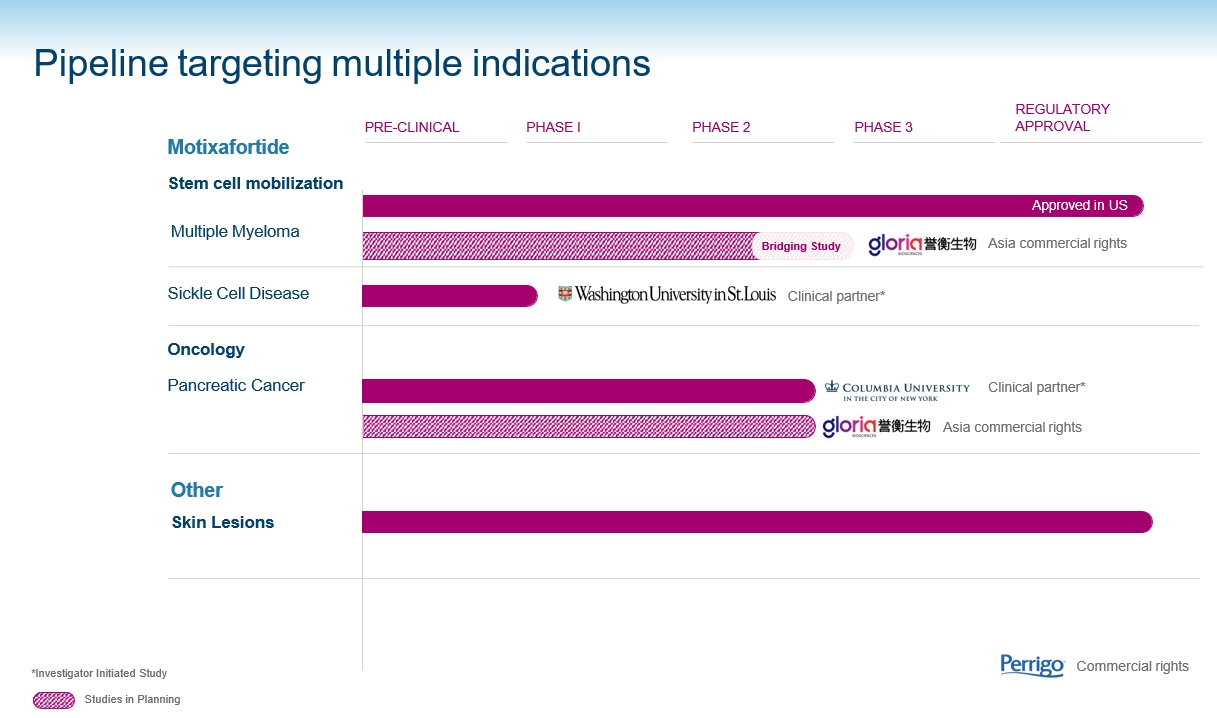The width and height of the screenshot is (1217, 718).
Task: Select the PHASE I column header
Action: click(553, 127)
